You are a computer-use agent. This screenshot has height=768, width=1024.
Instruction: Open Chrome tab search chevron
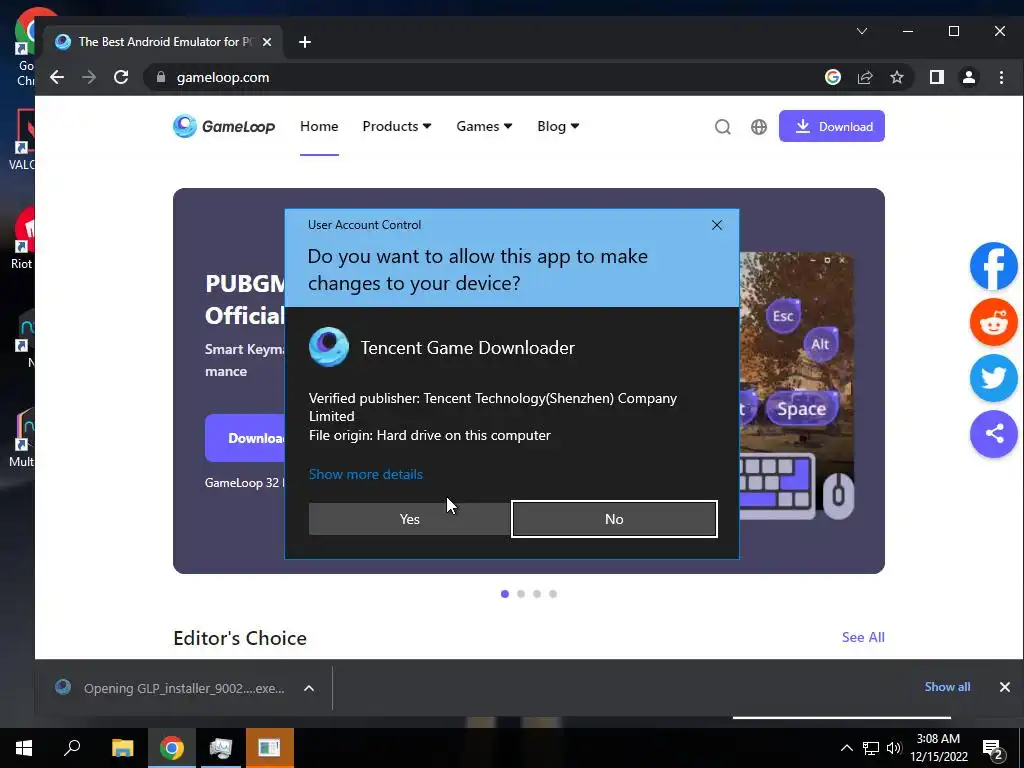[862, 31]
